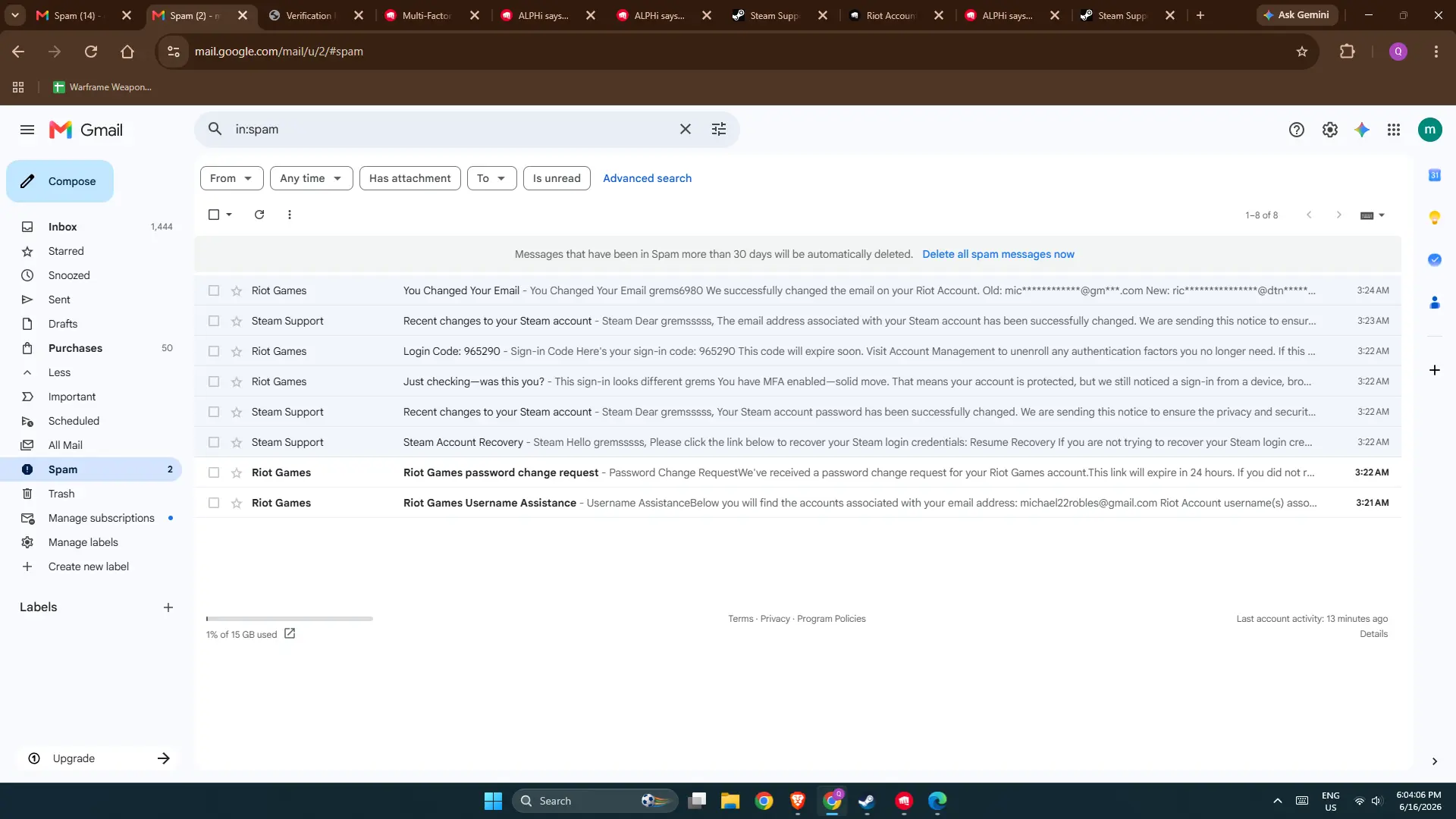Tick checkbox for Steam email-address-changed message
The image size is (1456, 819).
click(214, 321)
